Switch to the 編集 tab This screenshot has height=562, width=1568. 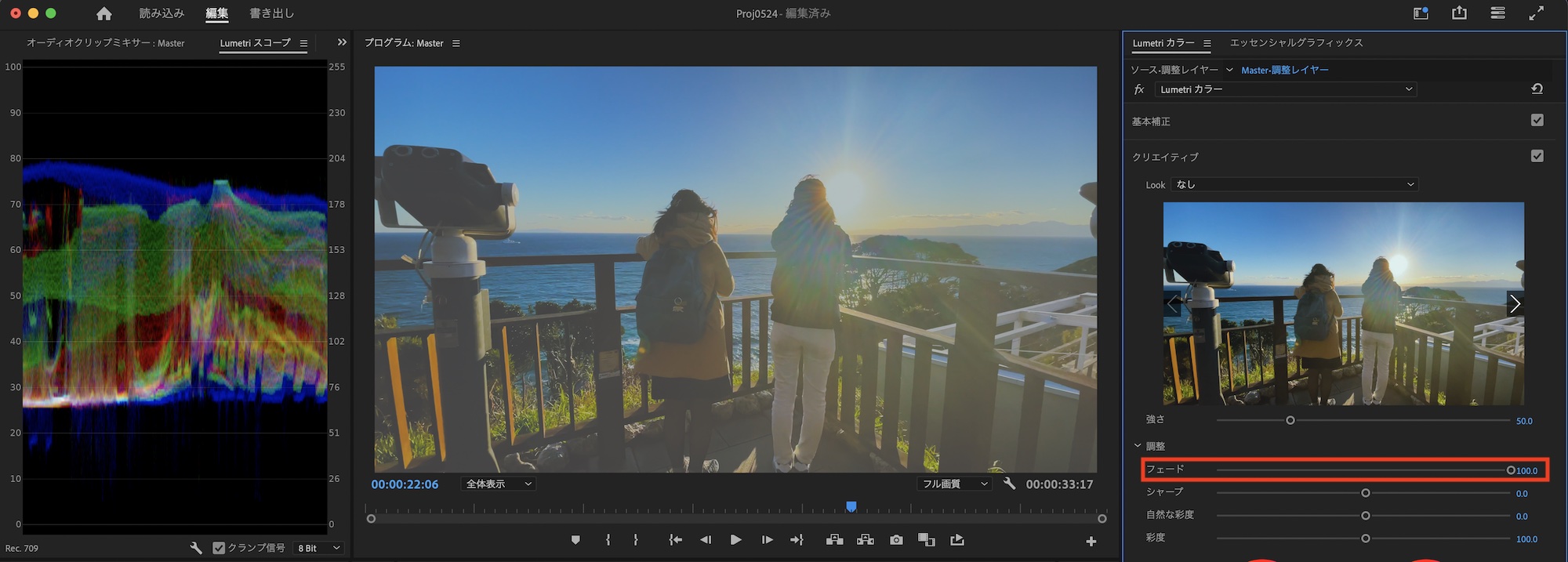point(217,13)
